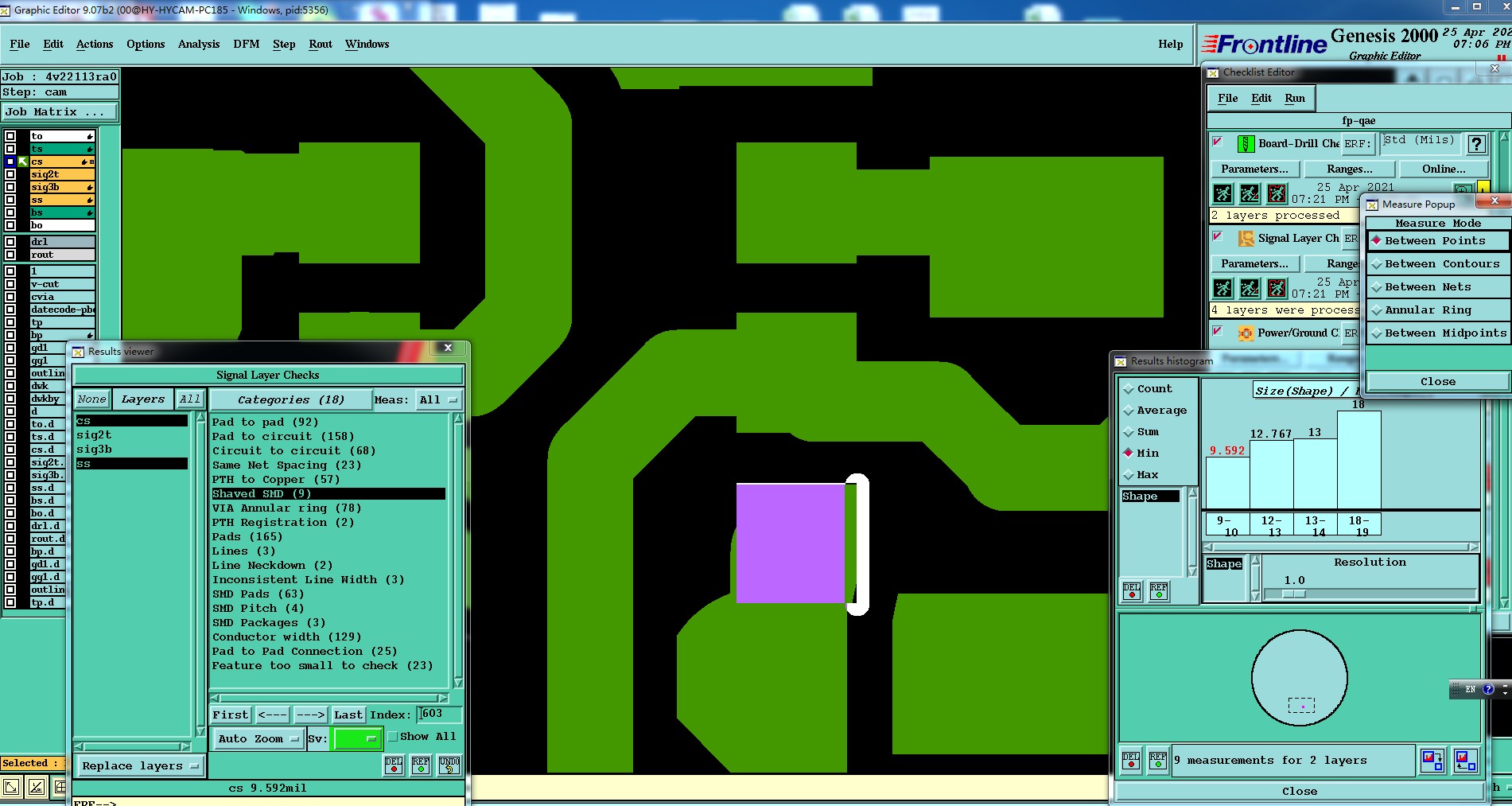Screen dimensions: 1512x806
Task: Click Close button in Results histogram
Action: [x=1300, y=792]
